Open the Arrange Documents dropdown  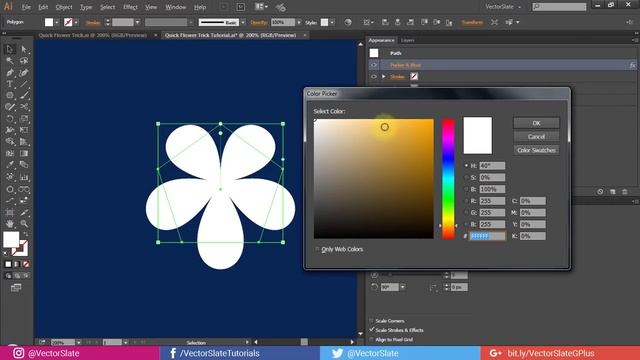pos(261,7)
